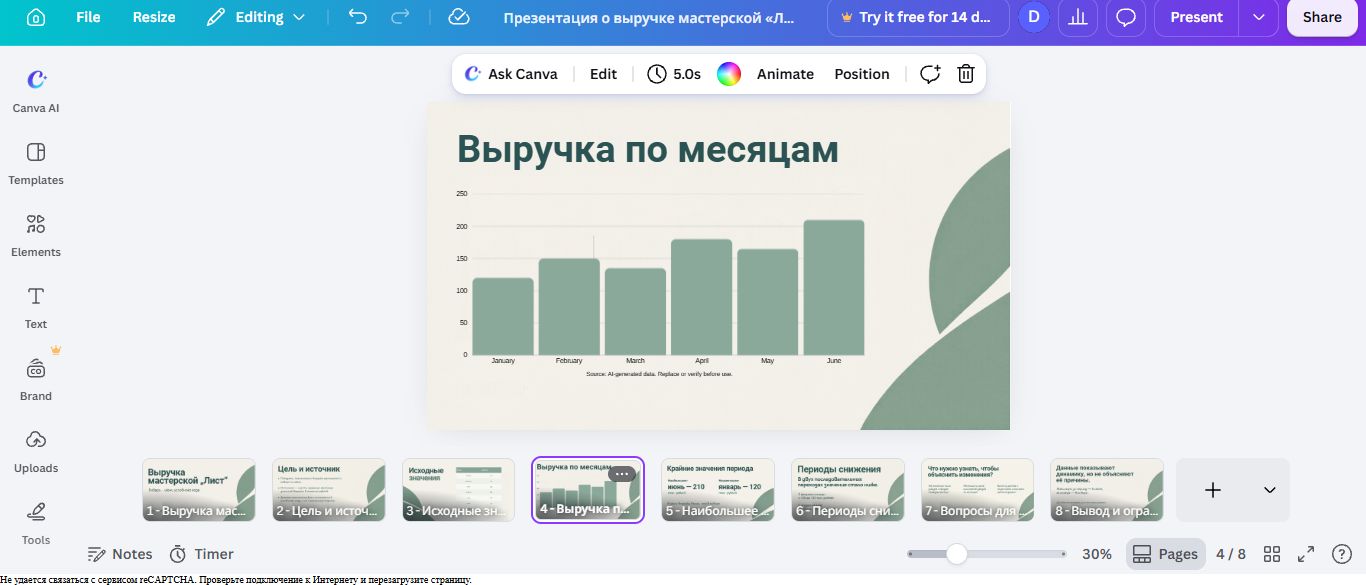Open the 30% zoom level menu
Image resolution: width=1366 pixels, height=585 pixels.
[x=1097, y=554]
